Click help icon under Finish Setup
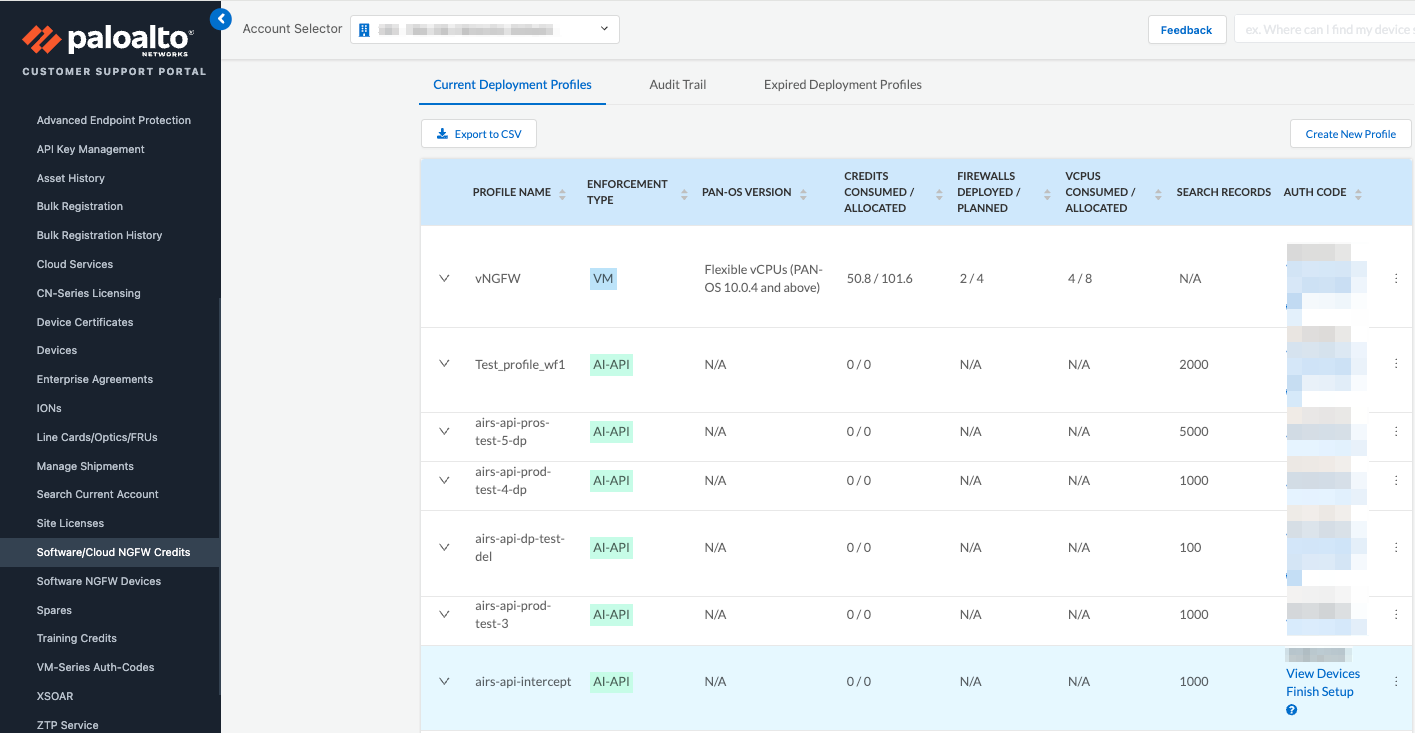1415x733 pixels. pyautogui.click(x=1291, y=710)
